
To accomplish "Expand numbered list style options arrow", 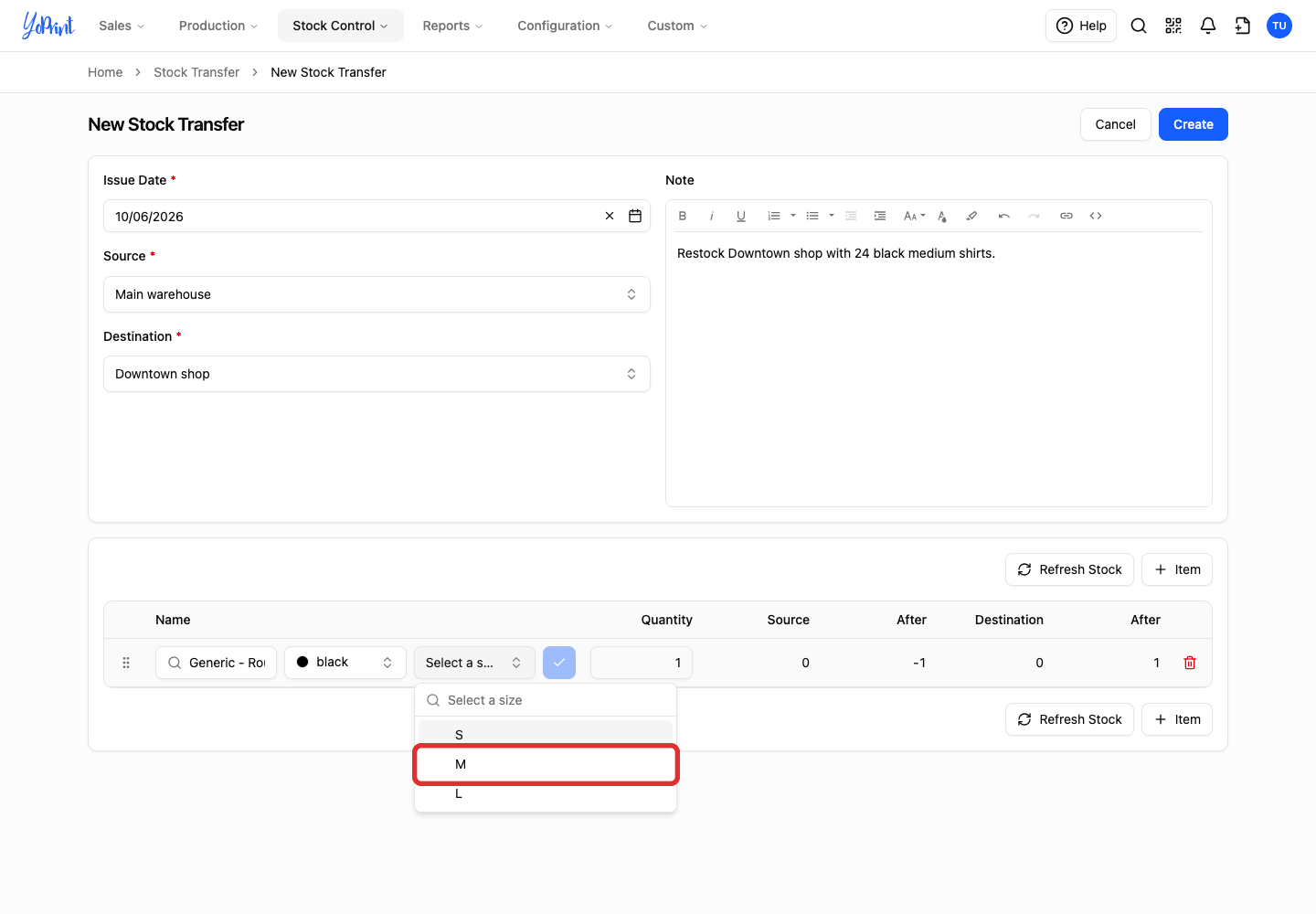I will pos(793,216).
